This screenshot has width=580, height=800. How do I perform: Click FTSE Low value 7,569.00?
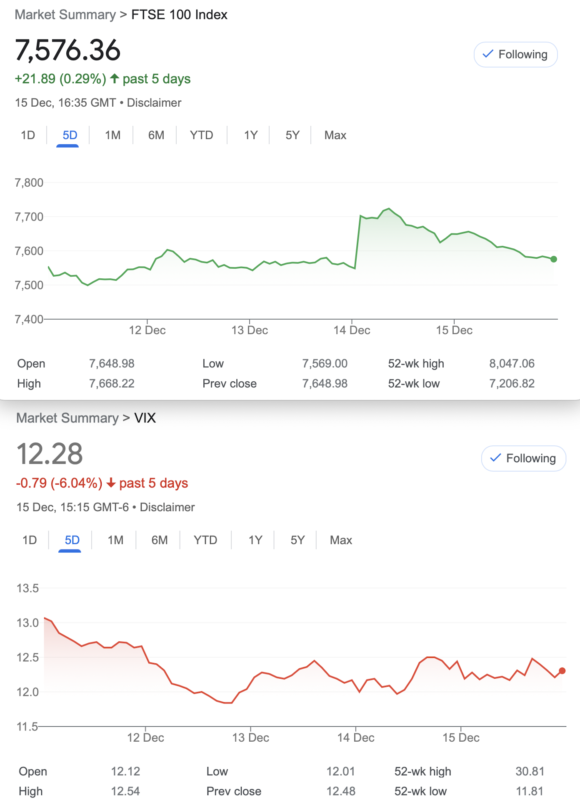[324, 364]
